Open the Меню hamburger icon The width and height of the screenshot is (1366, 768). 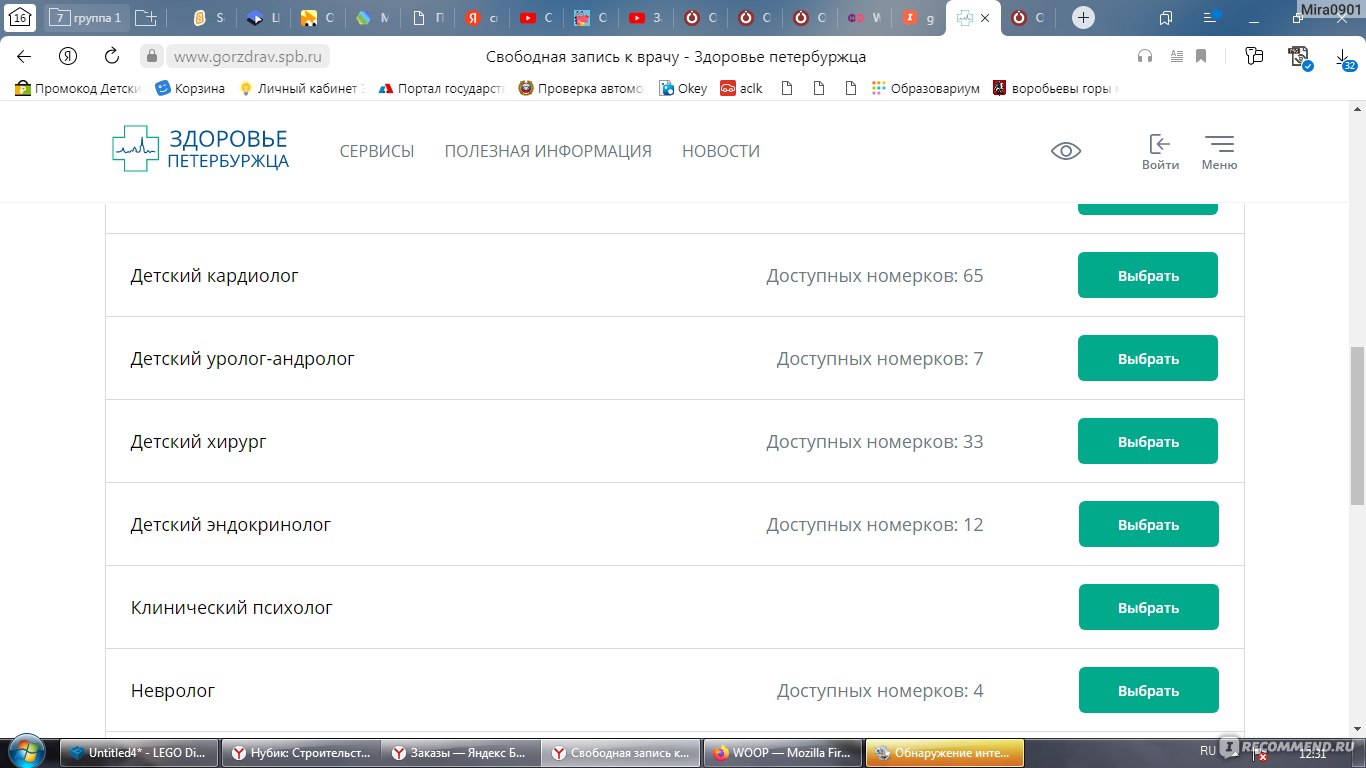1219,152
